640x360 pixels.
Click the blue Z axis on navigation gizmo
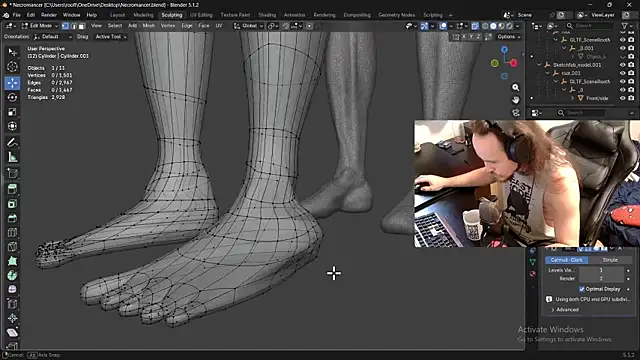[x=504, y=49]
